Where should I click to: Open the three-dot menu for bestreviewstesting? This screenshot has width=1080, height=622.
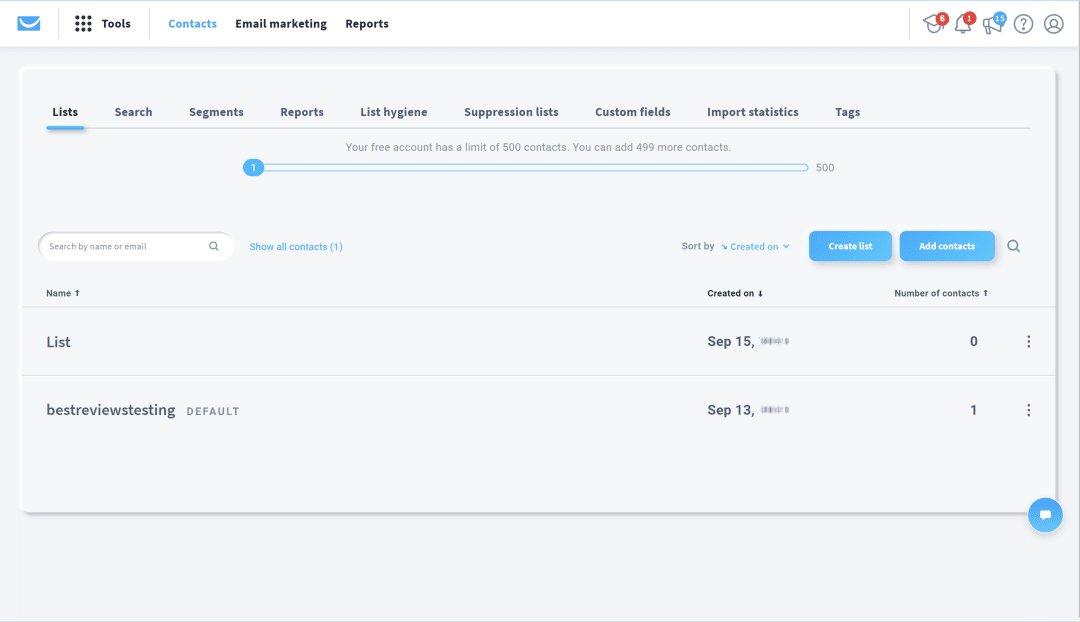[x=1028, y=410]
